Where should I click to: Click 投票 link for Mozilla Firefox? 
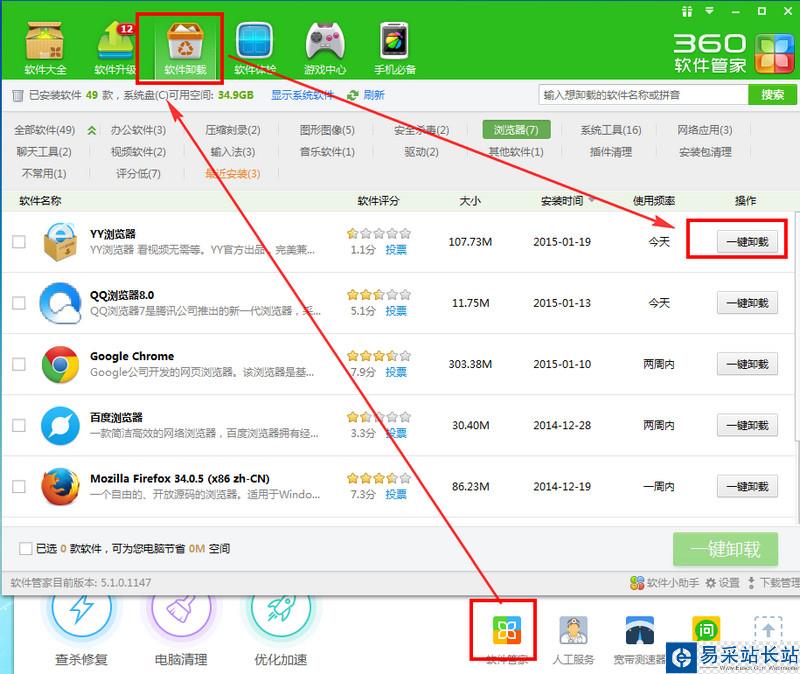[396, 494]
